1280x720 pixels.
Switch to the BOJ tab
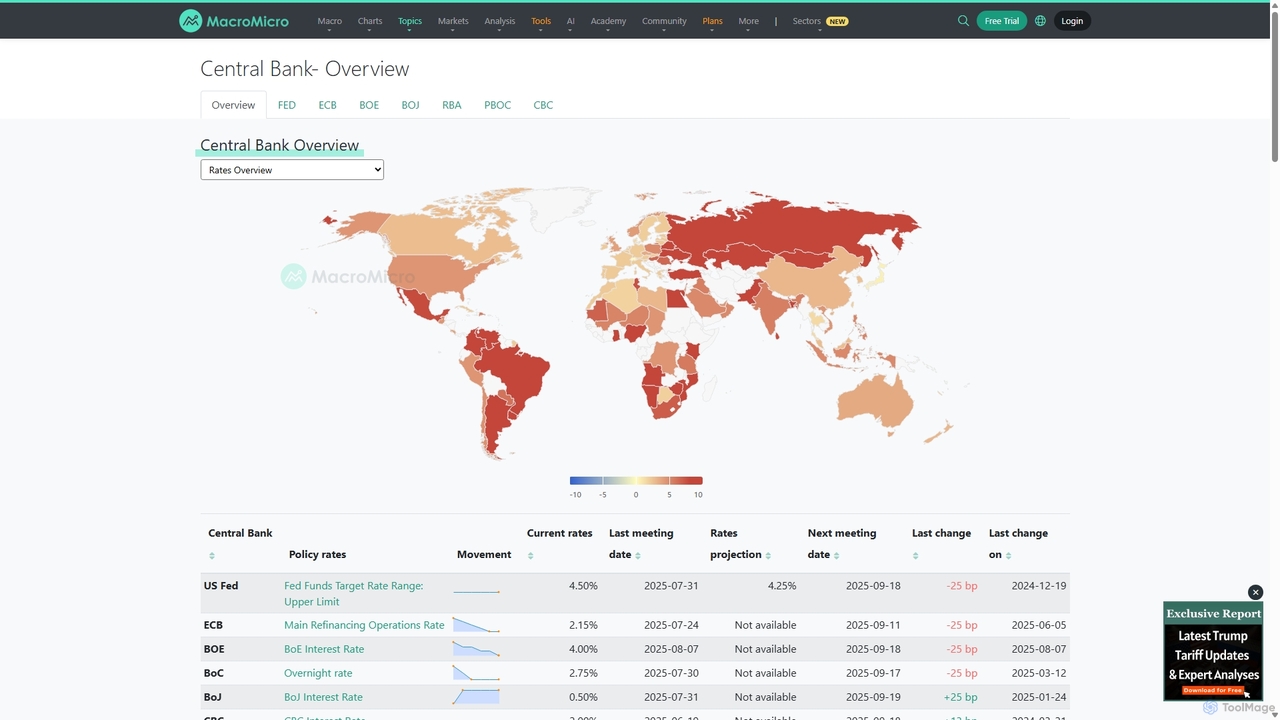(x=410, y=105)
